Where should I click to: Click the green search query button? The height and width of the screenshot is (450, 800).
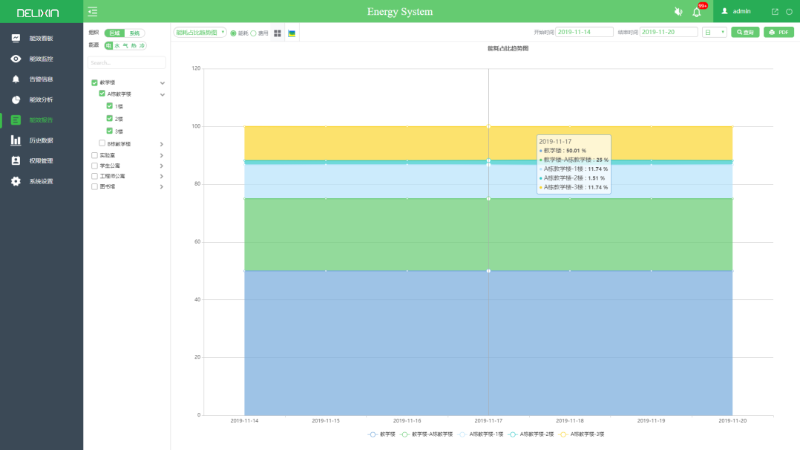[745, 33]
